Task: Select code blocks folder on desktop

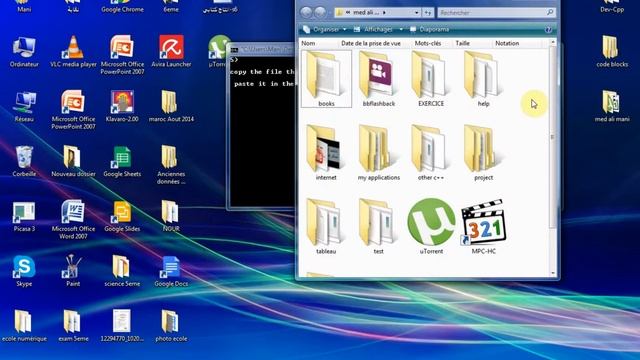Action: (x=612, y=52)
